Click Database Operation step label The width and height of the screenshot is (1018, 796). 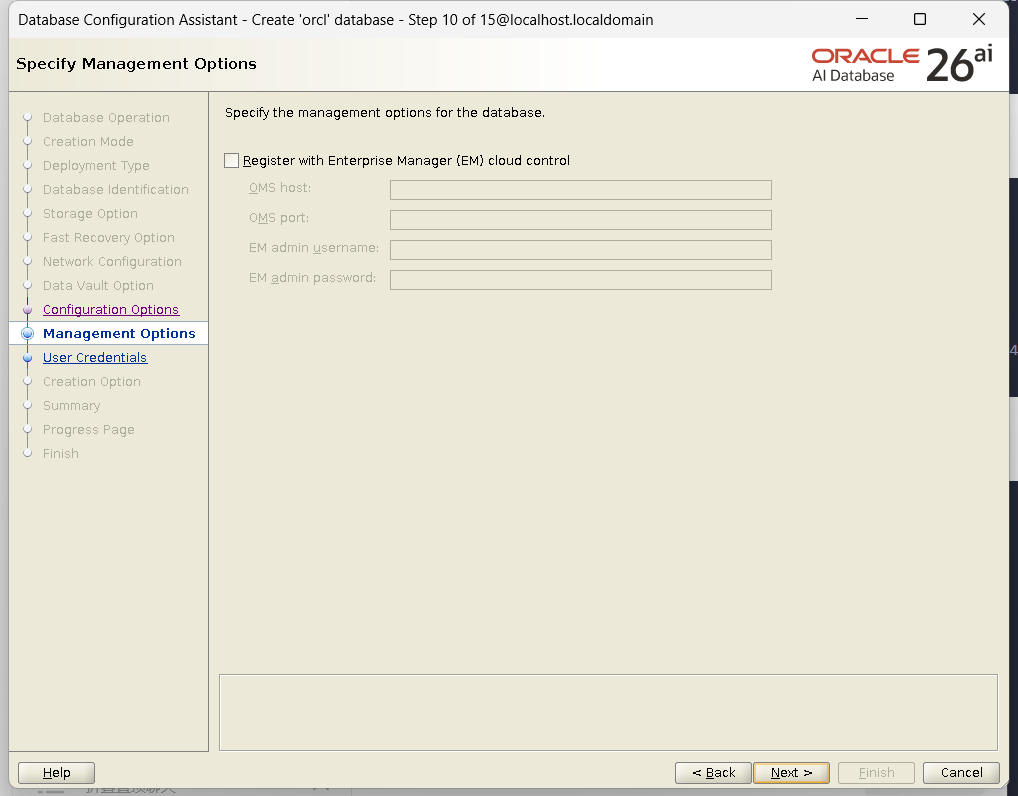106,118
